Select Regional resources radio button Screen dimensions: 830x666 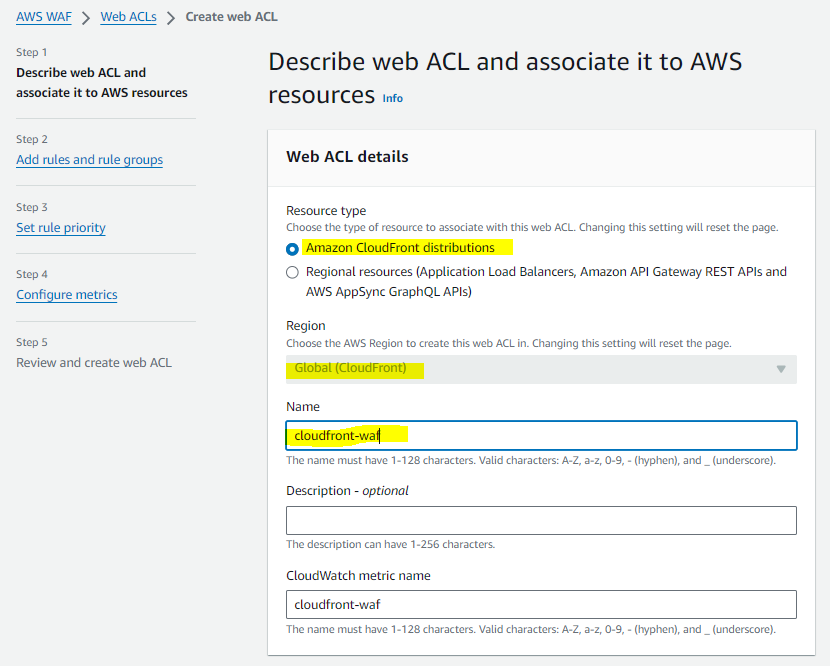(x=292, y=273)
